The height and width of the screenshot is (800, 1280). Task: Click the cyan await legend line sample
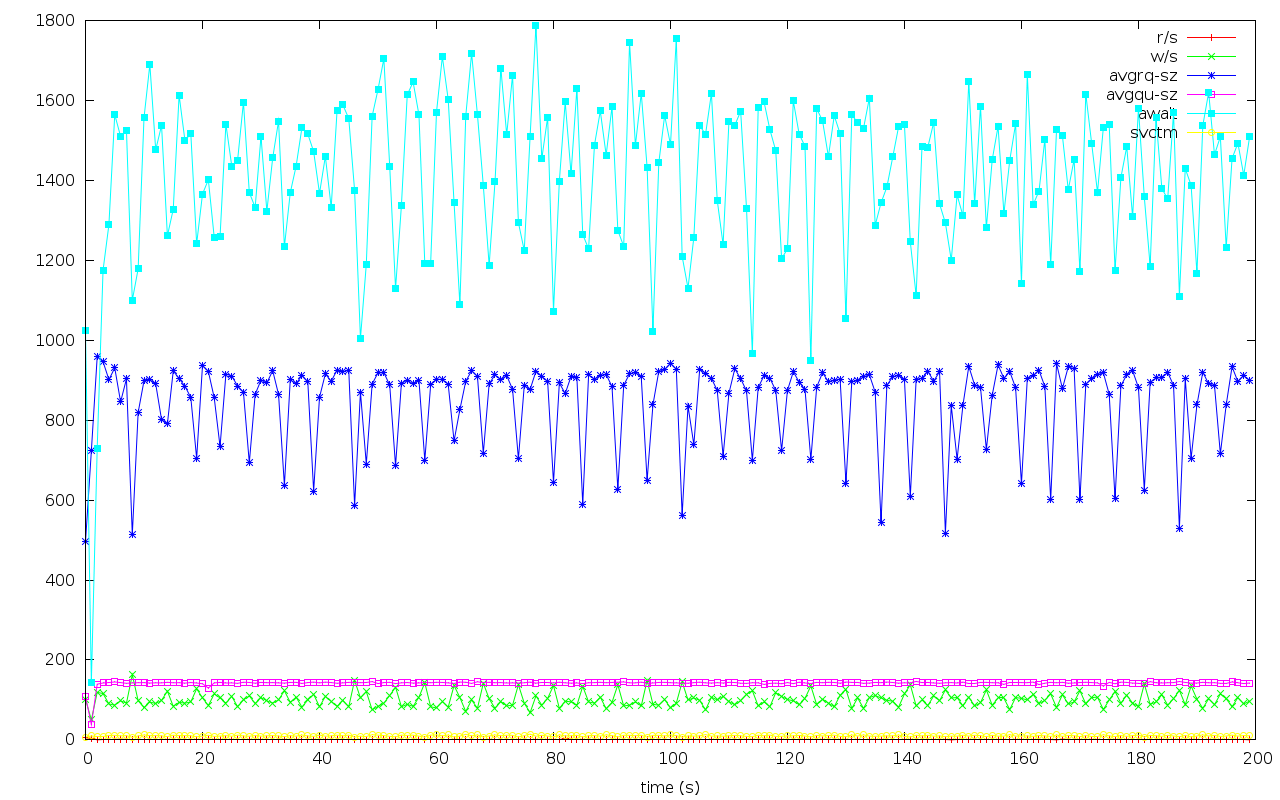point(1210,114)
